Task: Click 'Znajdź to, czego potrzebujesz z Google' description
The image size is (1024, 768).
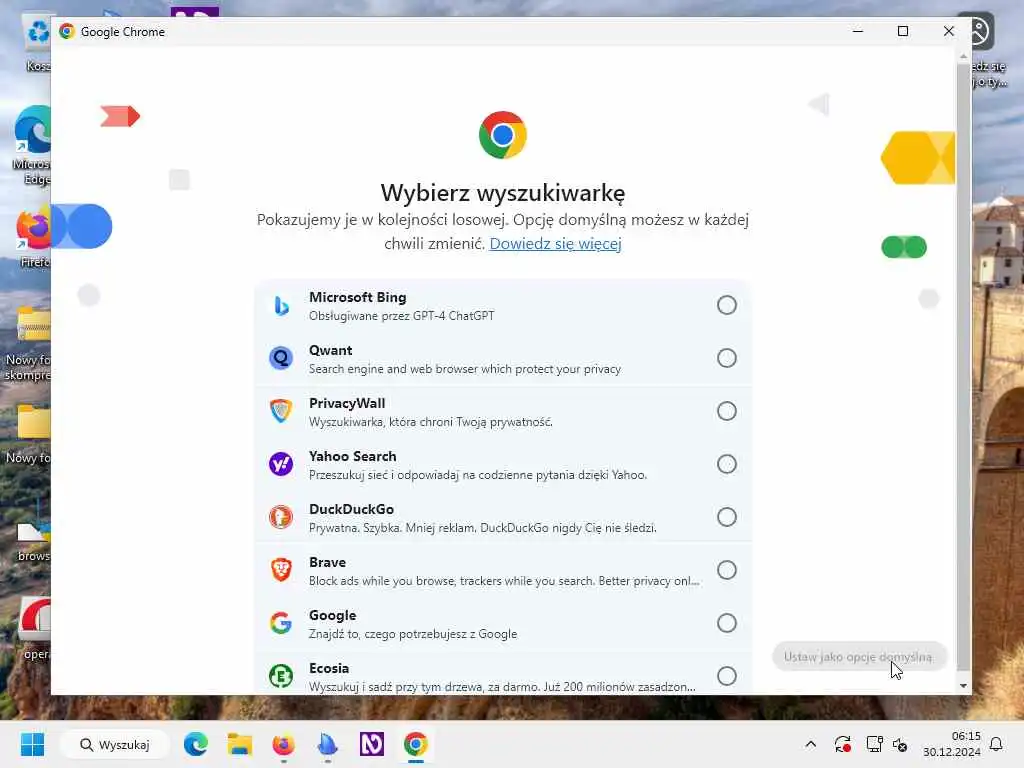Action: pos(413,633)
